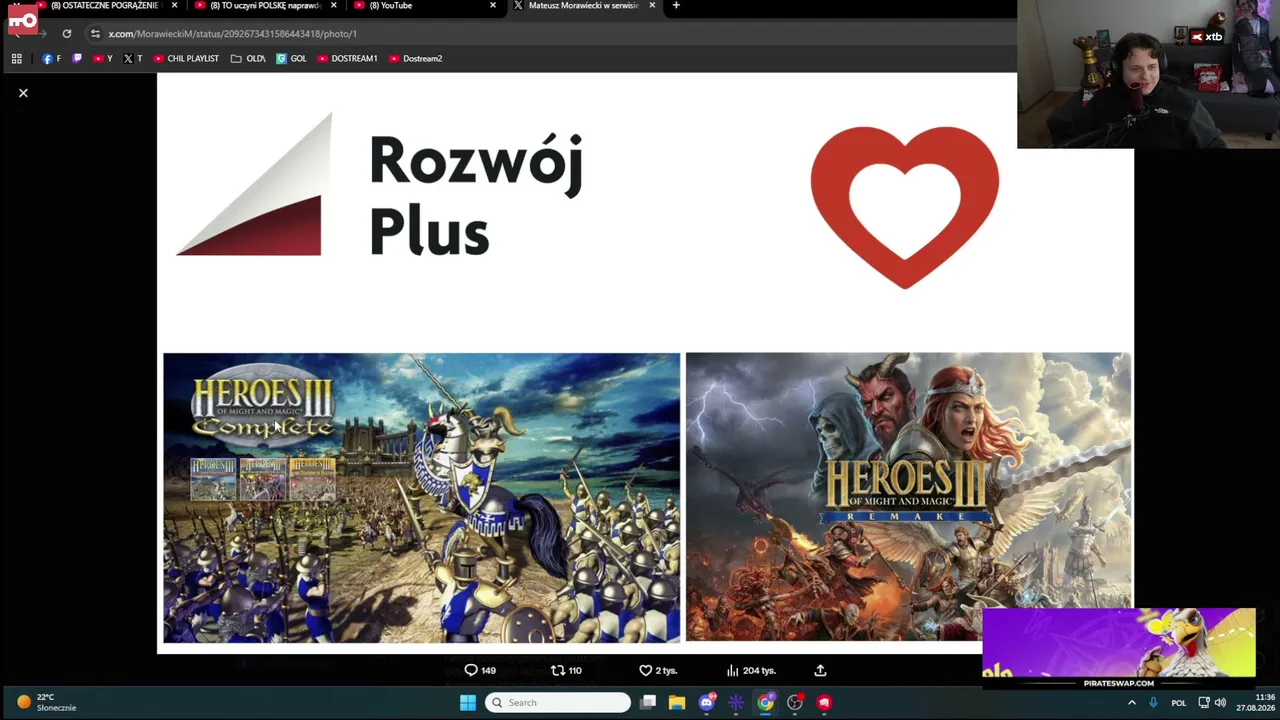
Task: Click the Heroes III Remake game image
Action: [x=909, y=497]
